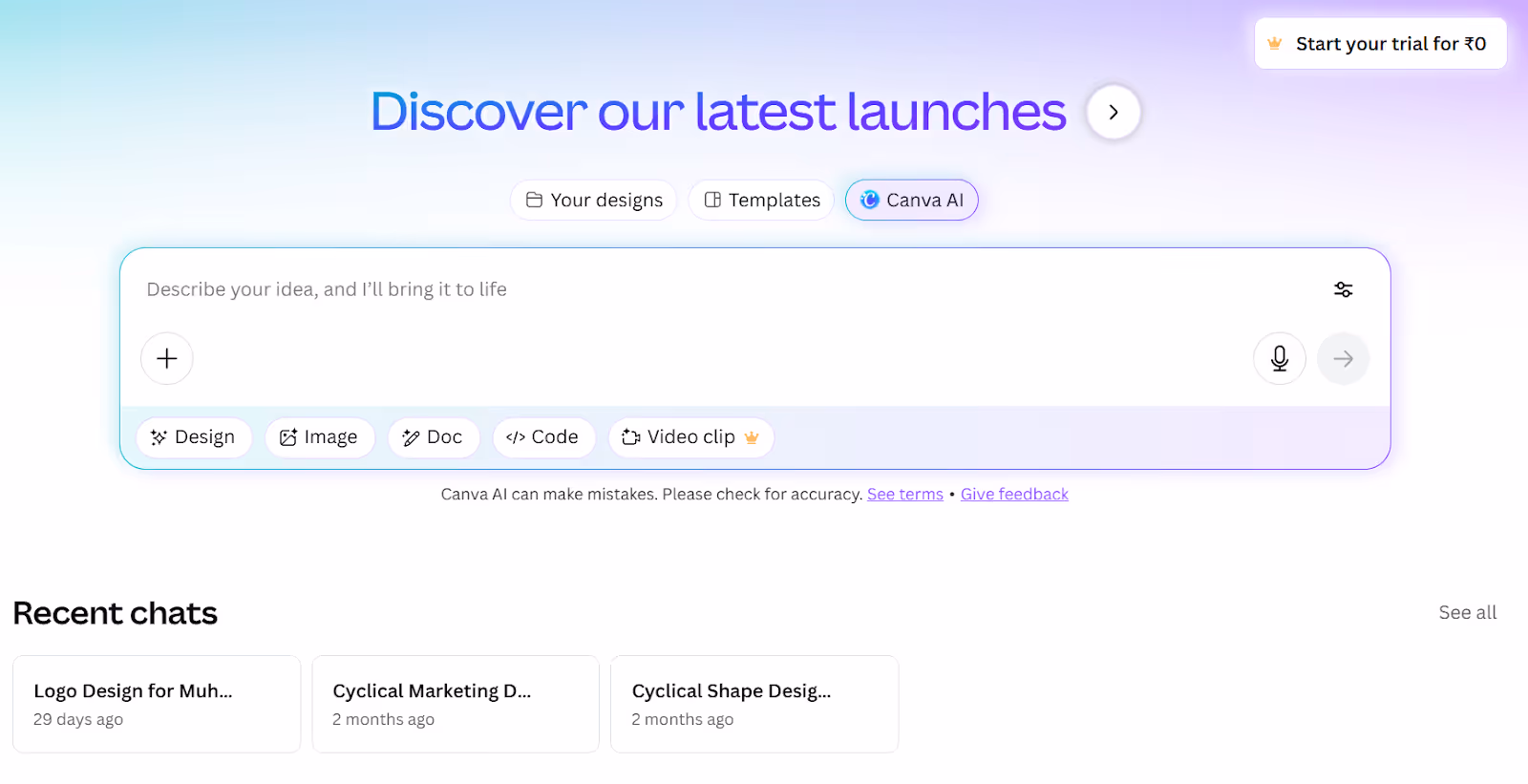Click the crown icon on trial button

(x=1274, y=44)
